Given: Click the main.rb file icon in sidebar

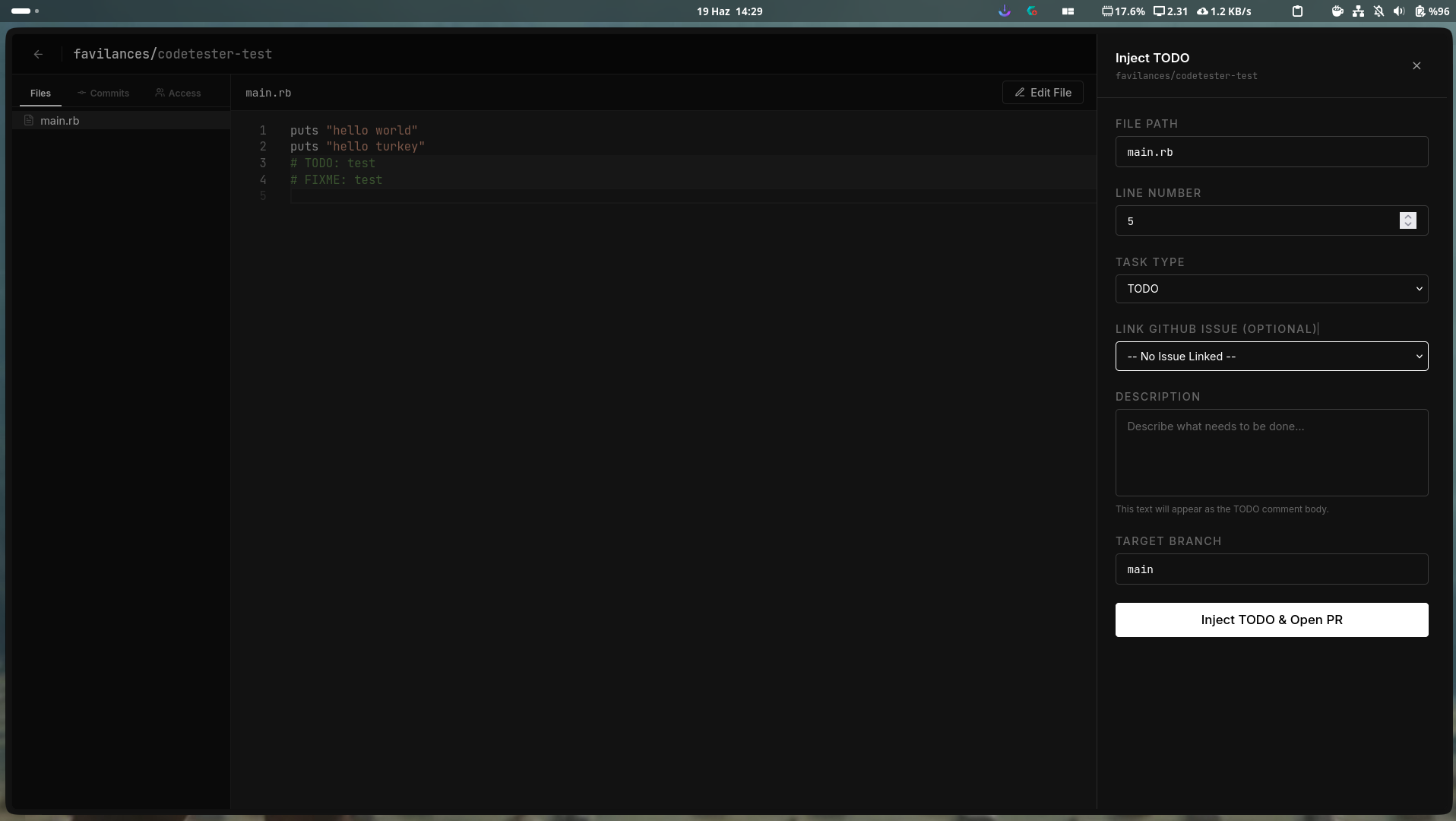Looking at the screenshot, I should [x=29, y=121].
